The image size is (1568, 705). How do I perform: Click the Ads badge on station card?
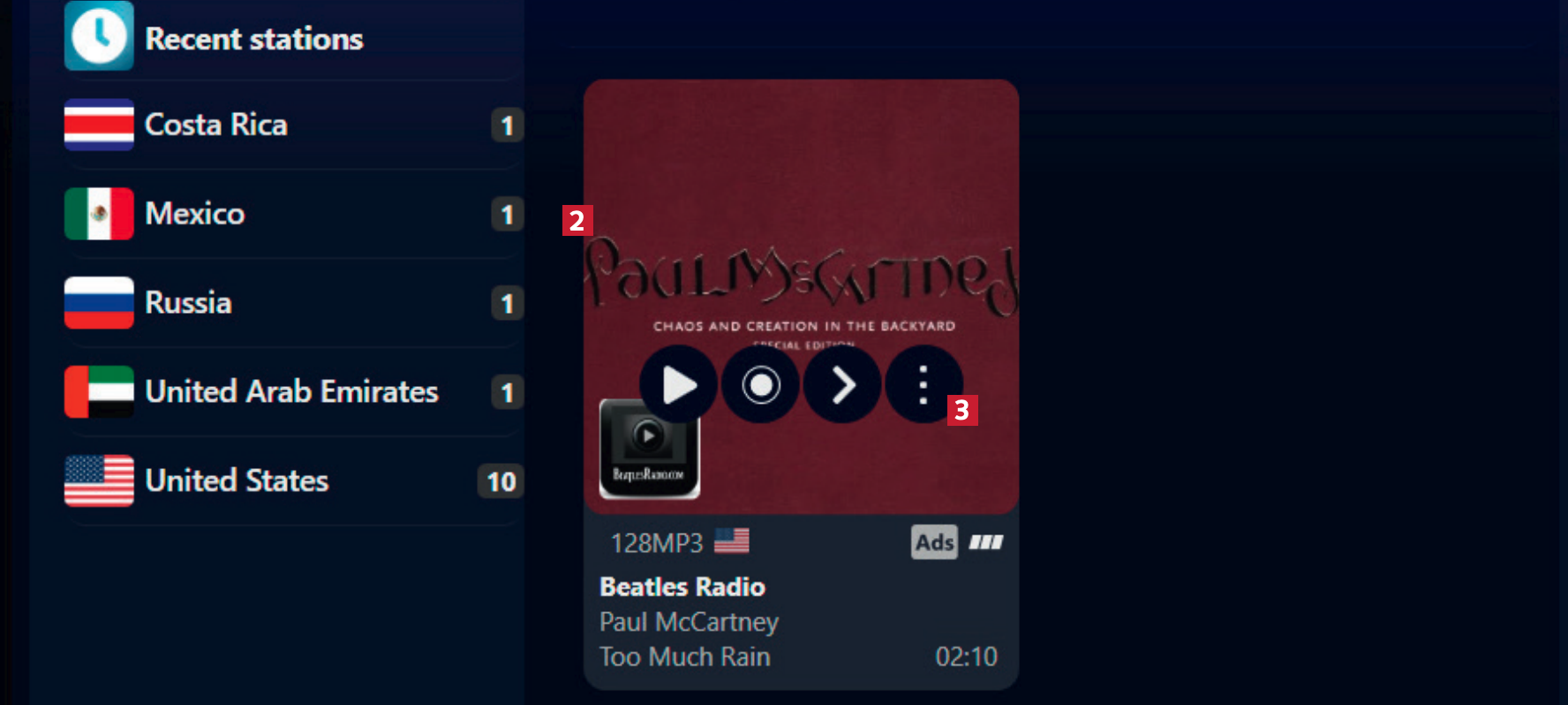[x=934, y=542]
